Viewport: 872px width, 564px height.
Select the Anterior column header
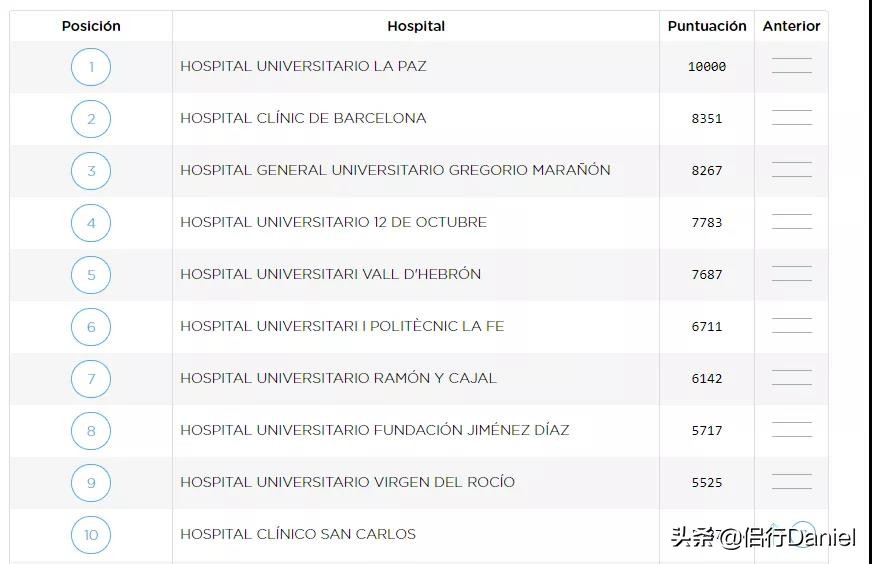(791, 26)
